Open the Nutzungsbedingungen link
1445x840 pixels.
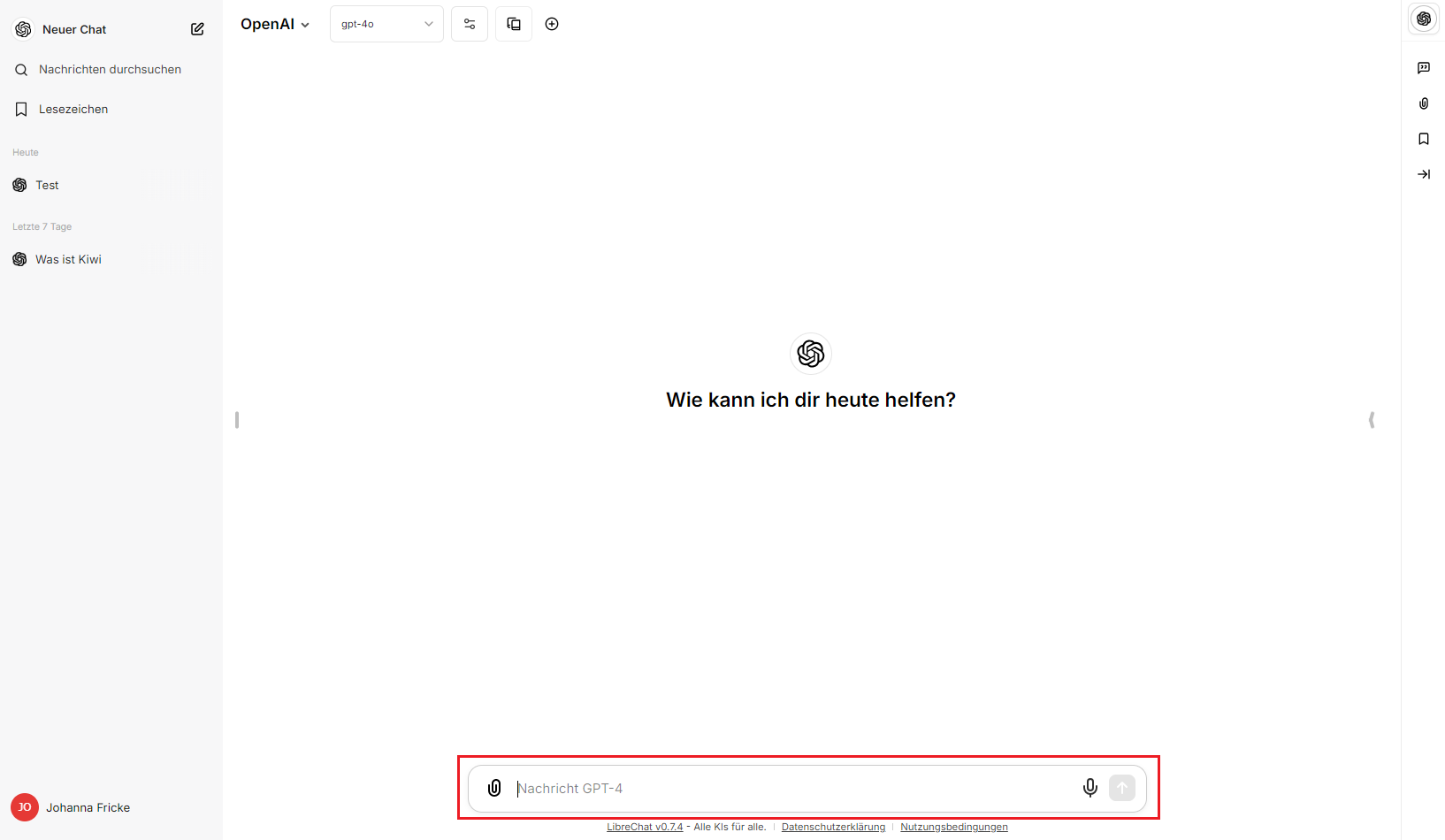click(x=954, y=827)
